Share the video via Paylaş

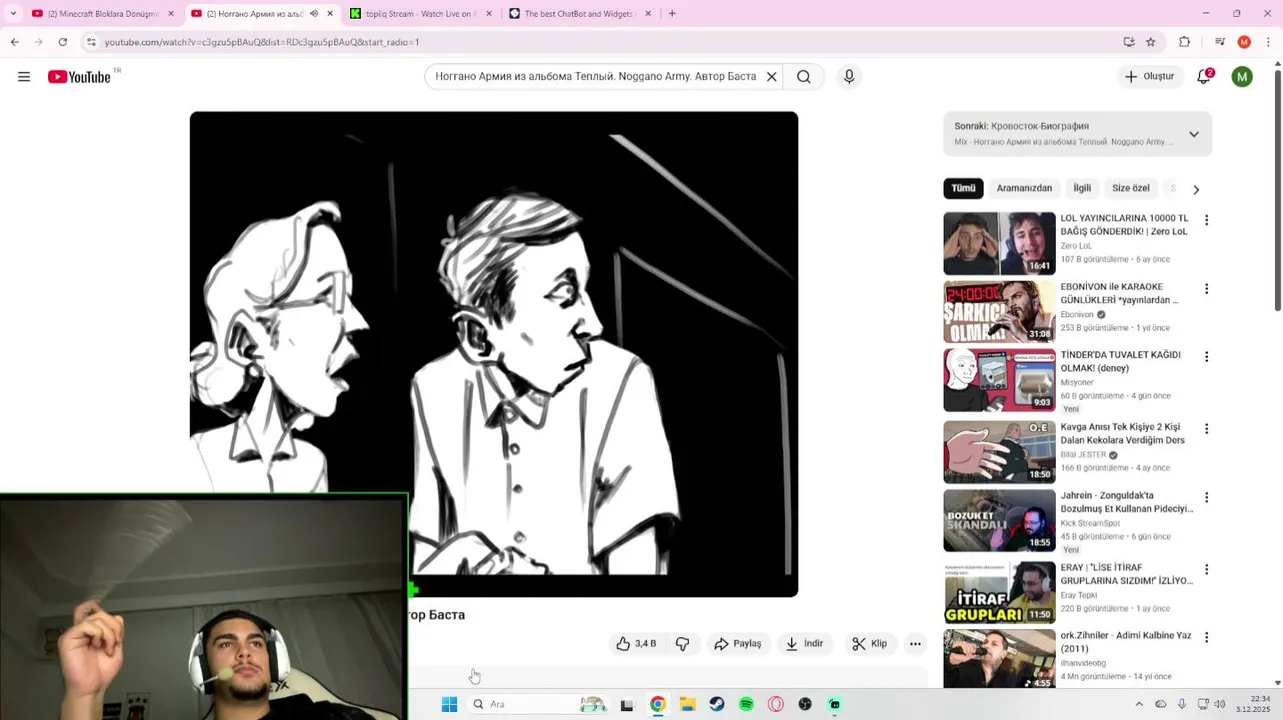(738, 644)
